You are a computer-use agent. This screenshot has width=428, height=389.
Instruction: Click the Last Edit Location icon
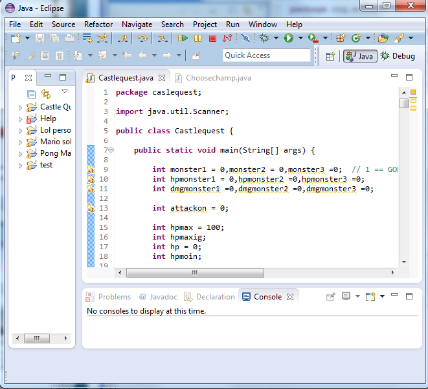tap(127, 55)
